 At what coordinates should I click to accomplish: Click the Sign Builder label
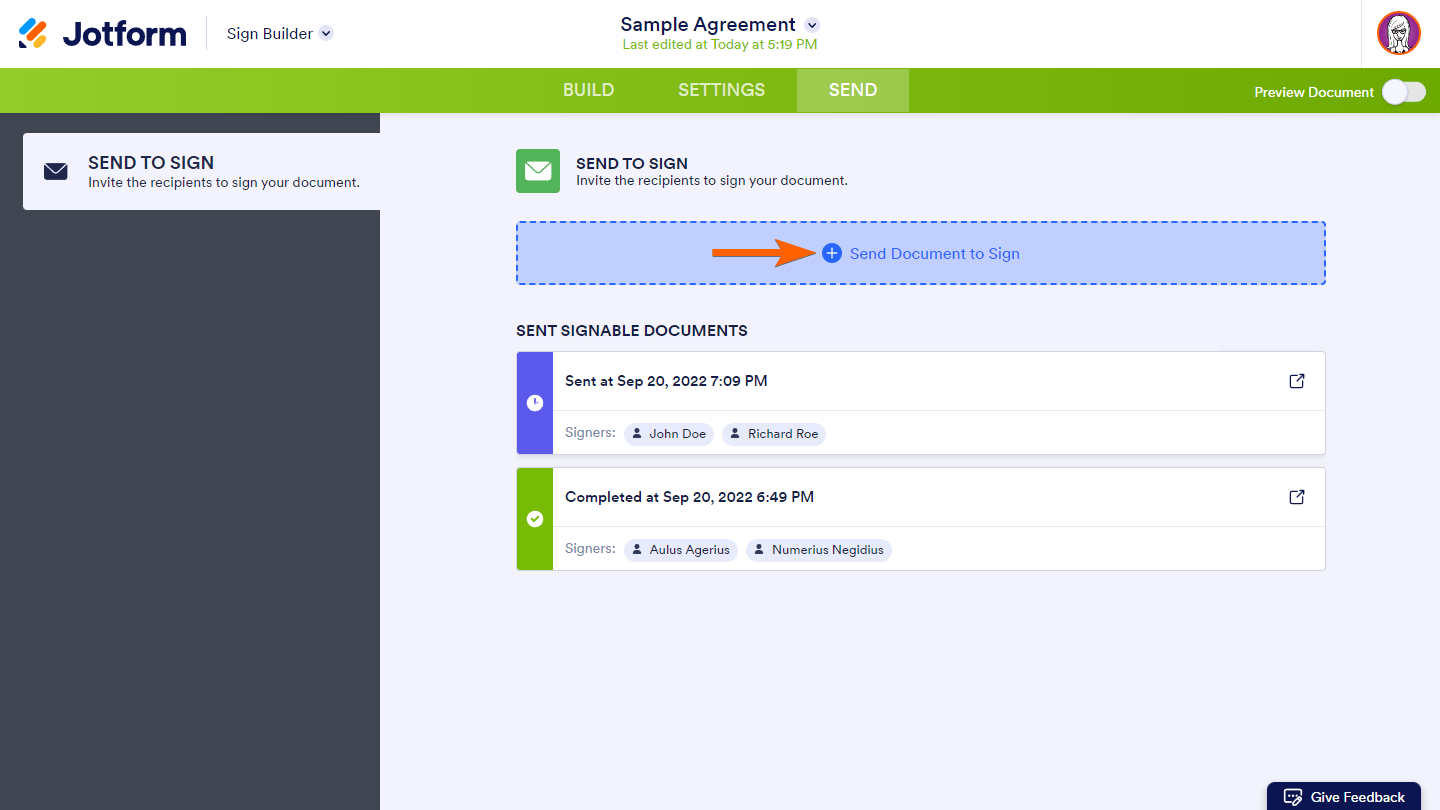[270, 34]
